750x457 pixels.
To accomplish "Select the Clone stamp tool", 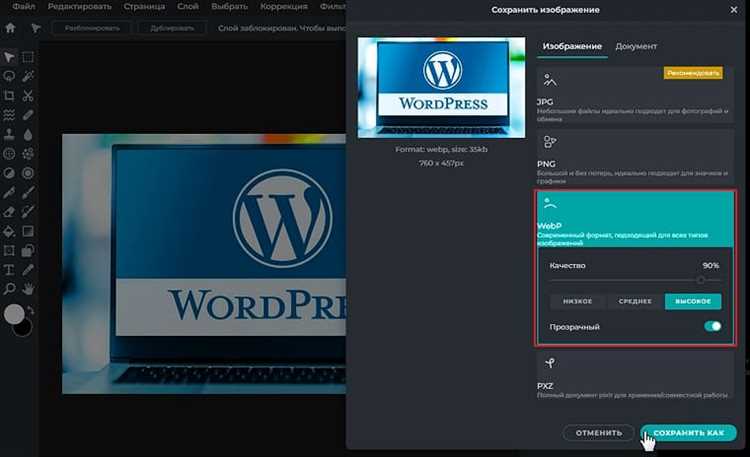I will [x=9, y=134].
